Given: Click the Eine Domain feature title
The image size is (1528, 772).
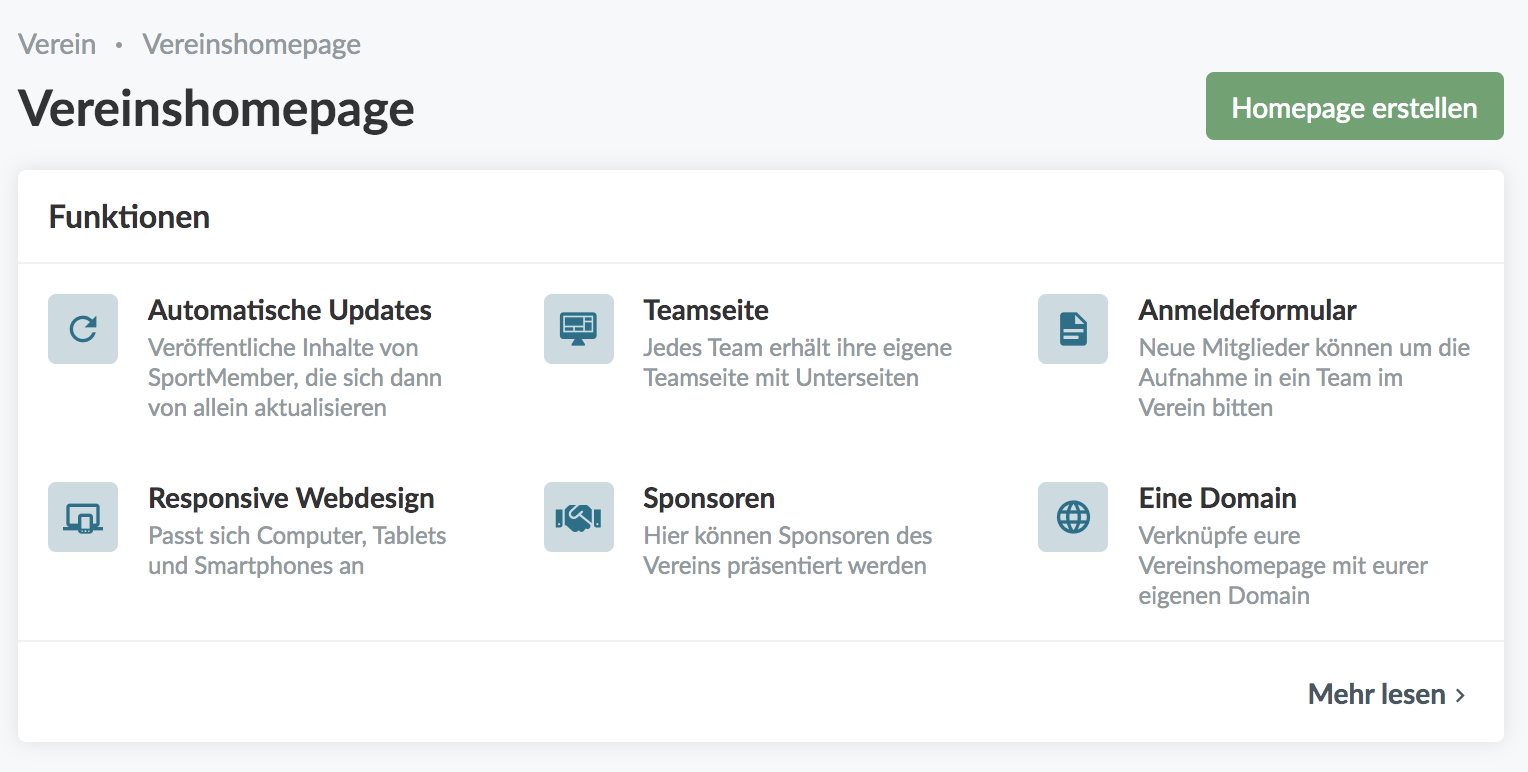Looking at the screenshot, I should (x=1217, y=498).
